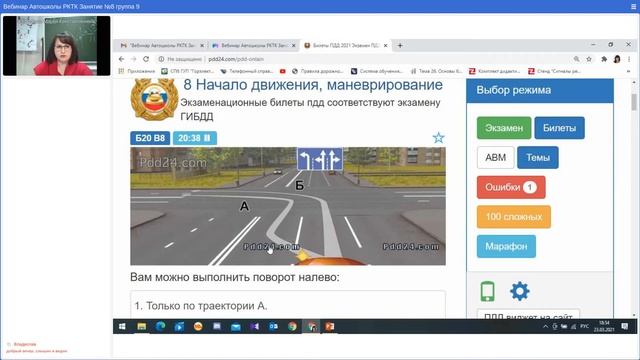
Task: Open the Chrome three-dot menu
Action: coord(629,59)
